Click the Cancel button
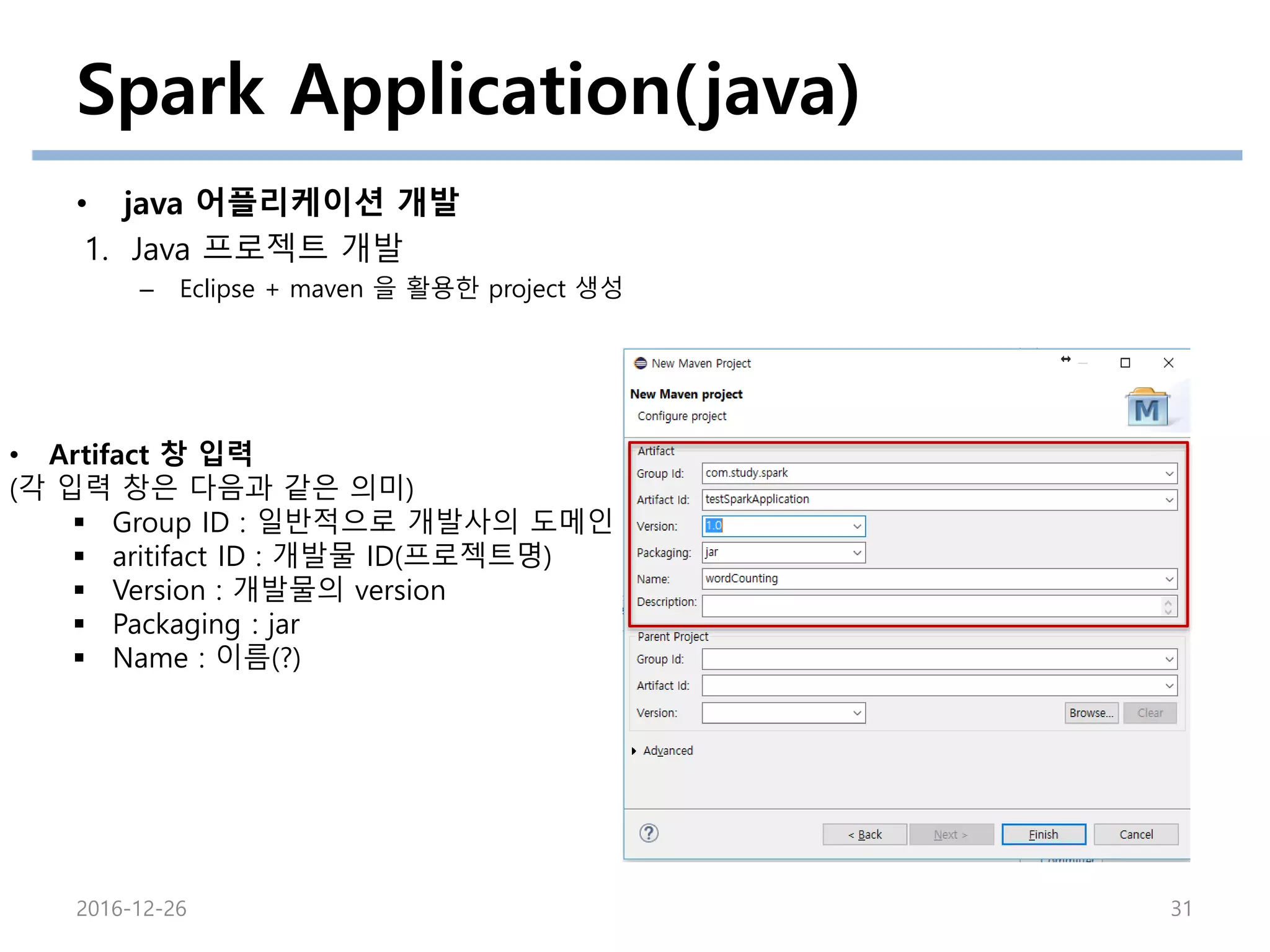The width and height of the screenshot is (1270, 952). (x=1135, y=834)
